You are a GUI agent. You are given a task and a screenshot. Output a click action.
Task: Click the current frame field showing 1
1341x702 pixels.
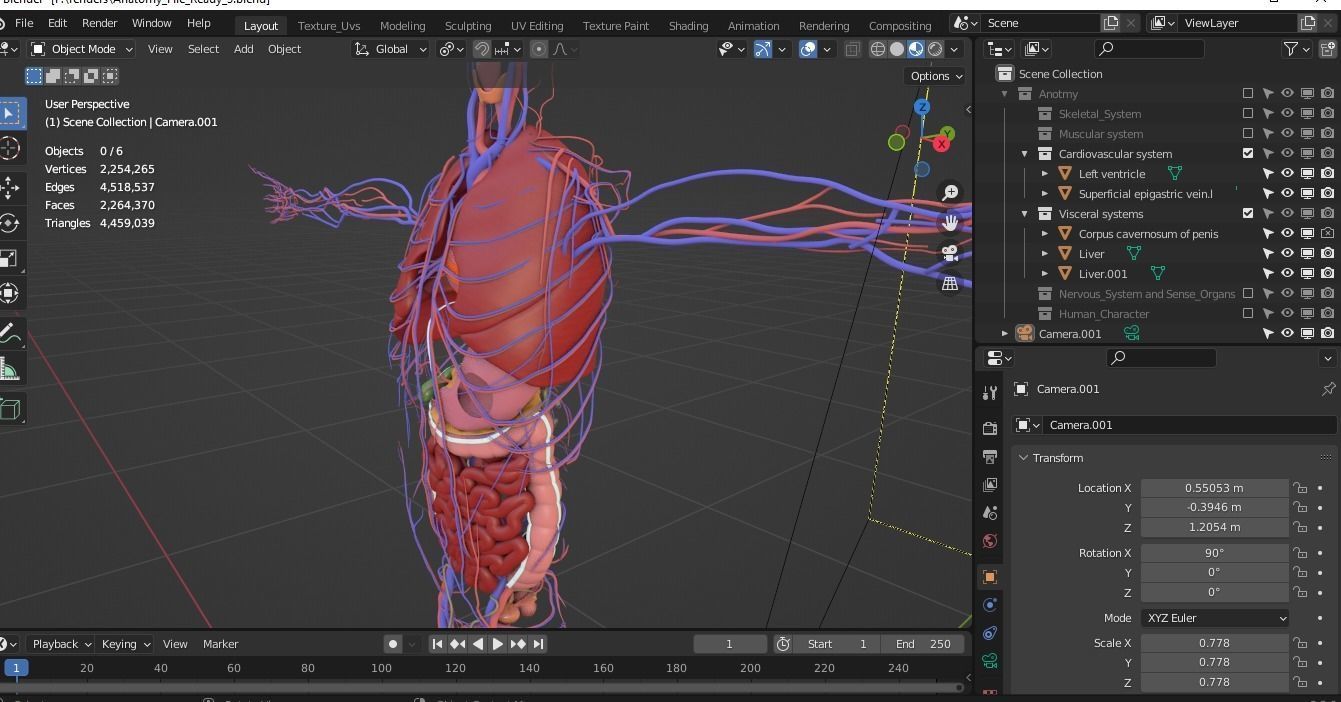point(729,644)
